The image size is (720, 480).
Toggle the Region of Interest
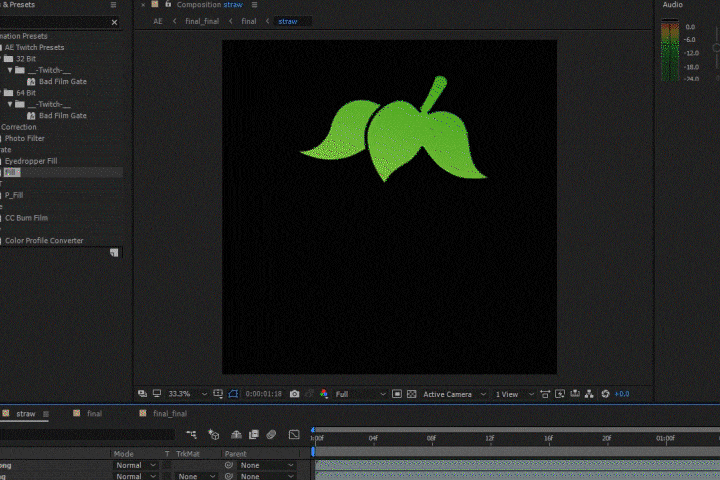[x=397, y=394]
